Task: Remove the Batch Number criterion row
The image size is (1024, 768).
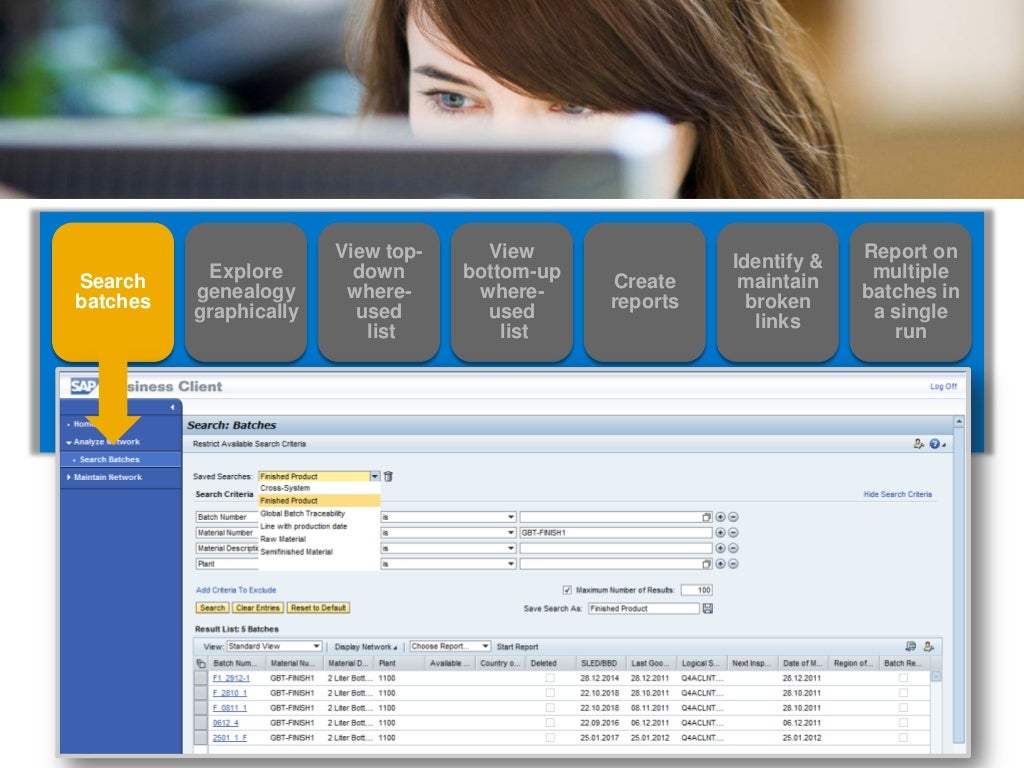Action: pos(733,517)
